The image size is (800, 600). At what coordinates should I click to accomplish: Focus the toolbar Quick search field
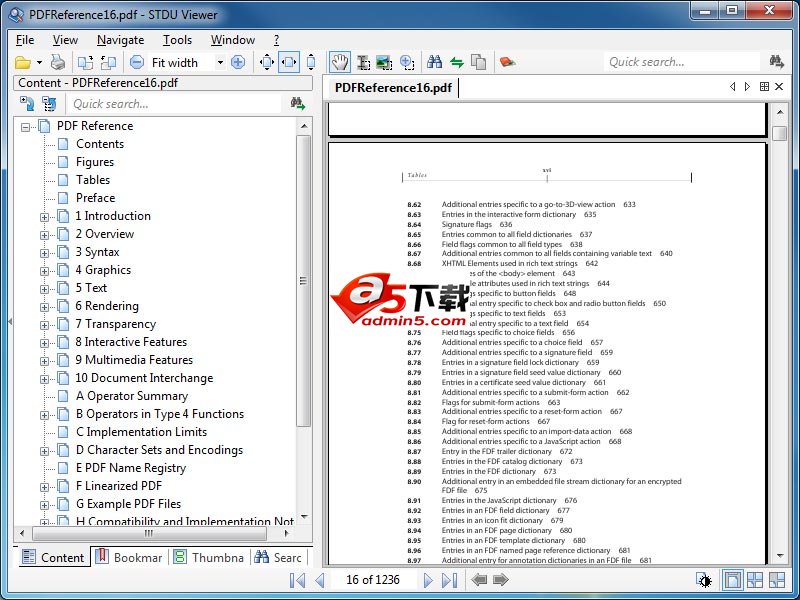click(x=682, y=62)
